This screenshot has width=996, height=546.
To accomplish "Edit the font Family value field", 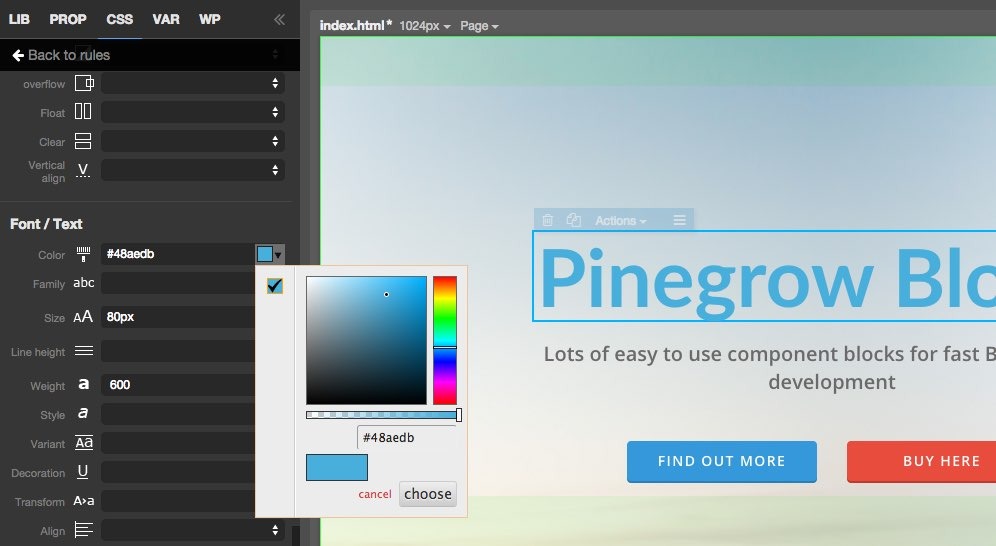I will click(178, 283).
